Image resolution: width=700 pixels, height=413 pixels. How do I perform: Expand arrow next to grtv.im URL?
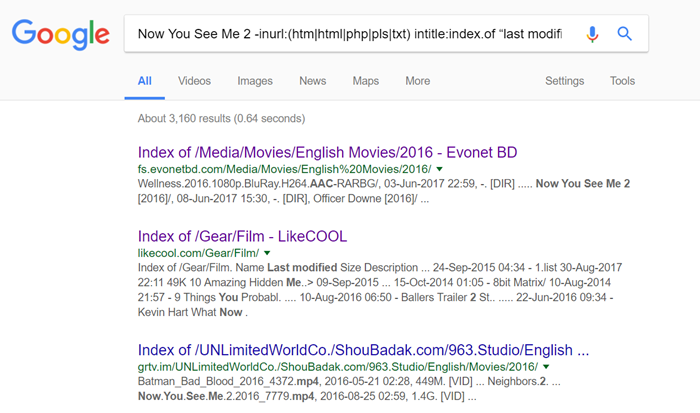tap(546, 367)
